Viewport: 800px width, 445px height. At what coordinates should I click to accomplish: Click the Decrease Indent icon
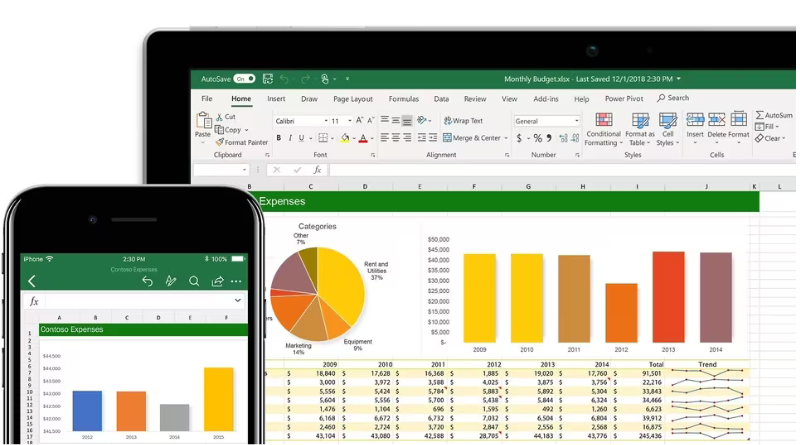coord(422,138)
